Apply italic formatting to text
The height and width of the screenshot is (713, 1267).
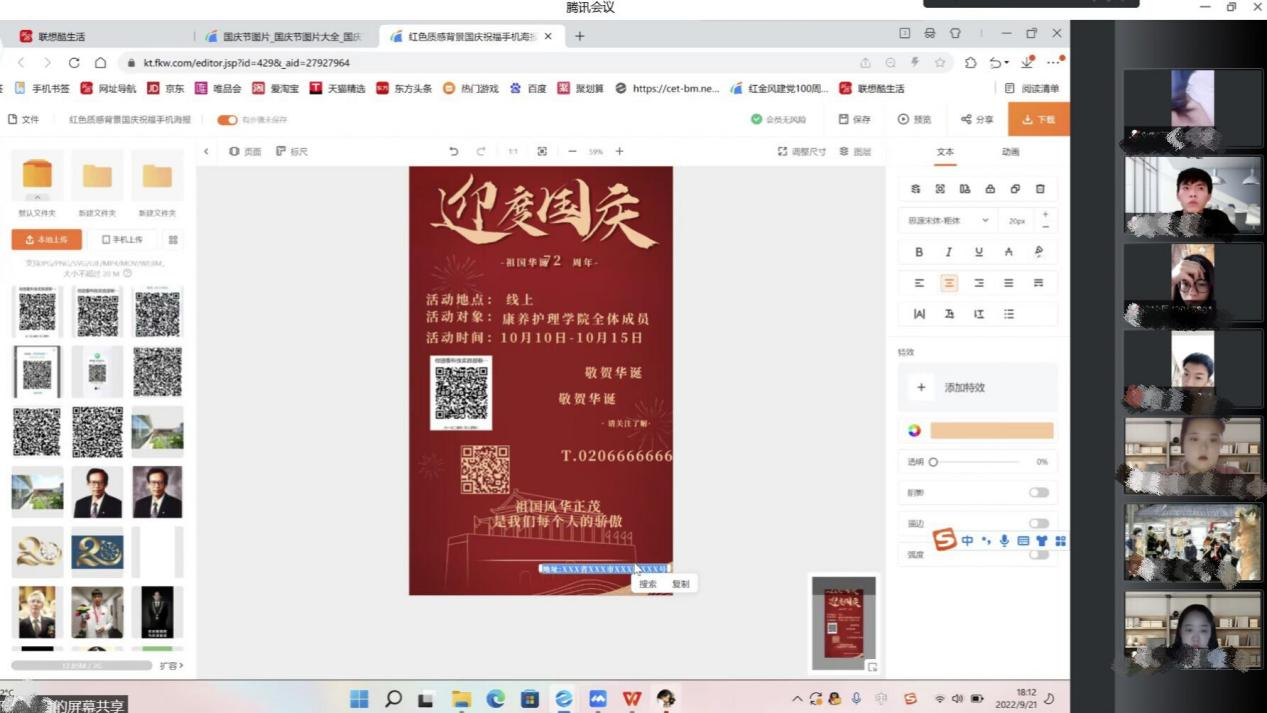(x=949, y=252)
